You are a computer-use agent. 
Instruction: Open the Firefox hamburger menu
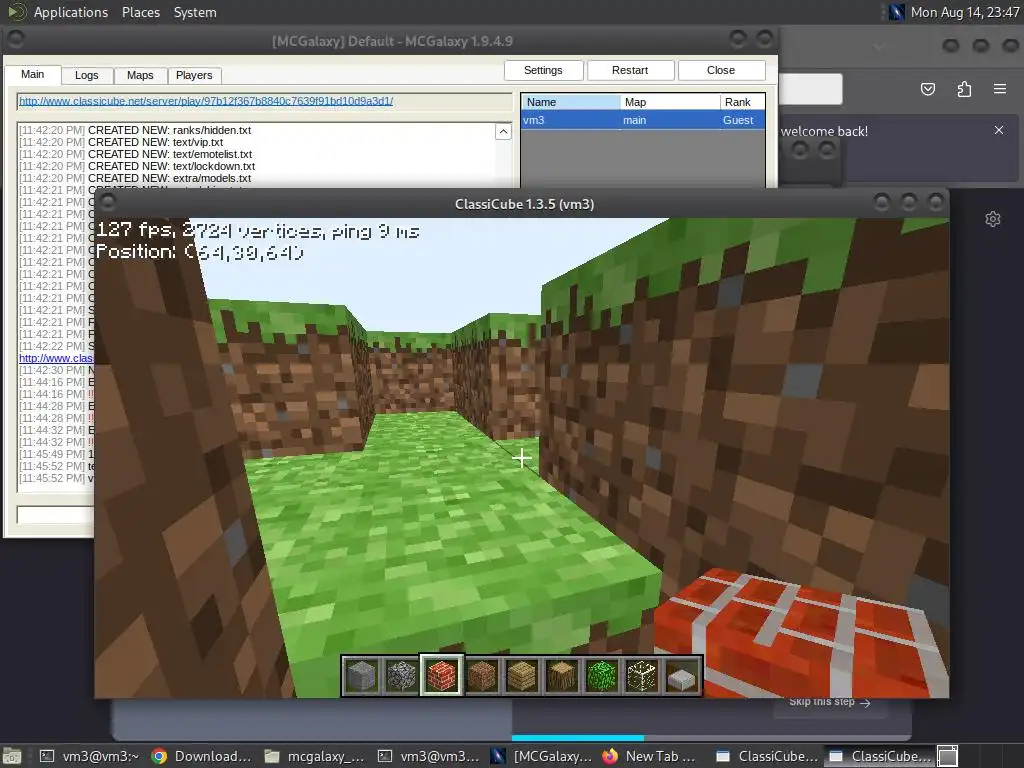(1000, 89)
